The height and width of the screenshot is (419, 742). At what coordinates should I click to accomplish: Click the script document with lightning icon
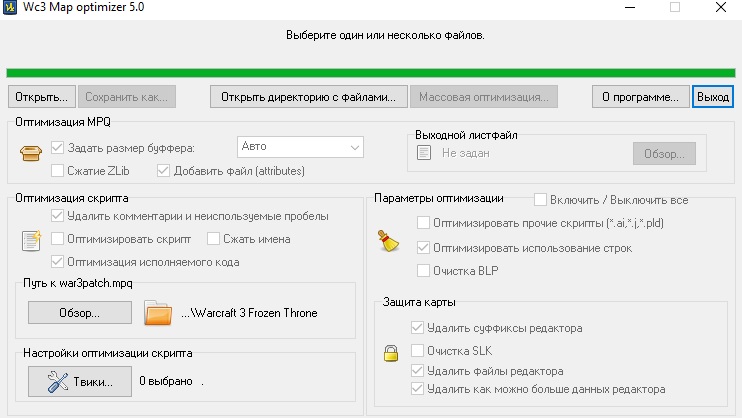[x=32, y=241]
